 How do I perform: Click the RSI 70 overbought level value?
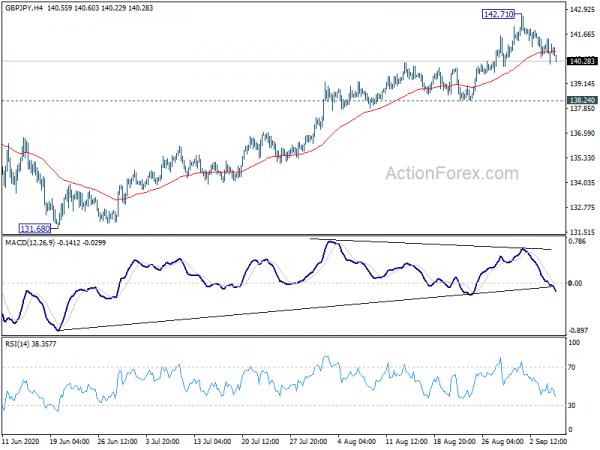(x=572, y=367)
